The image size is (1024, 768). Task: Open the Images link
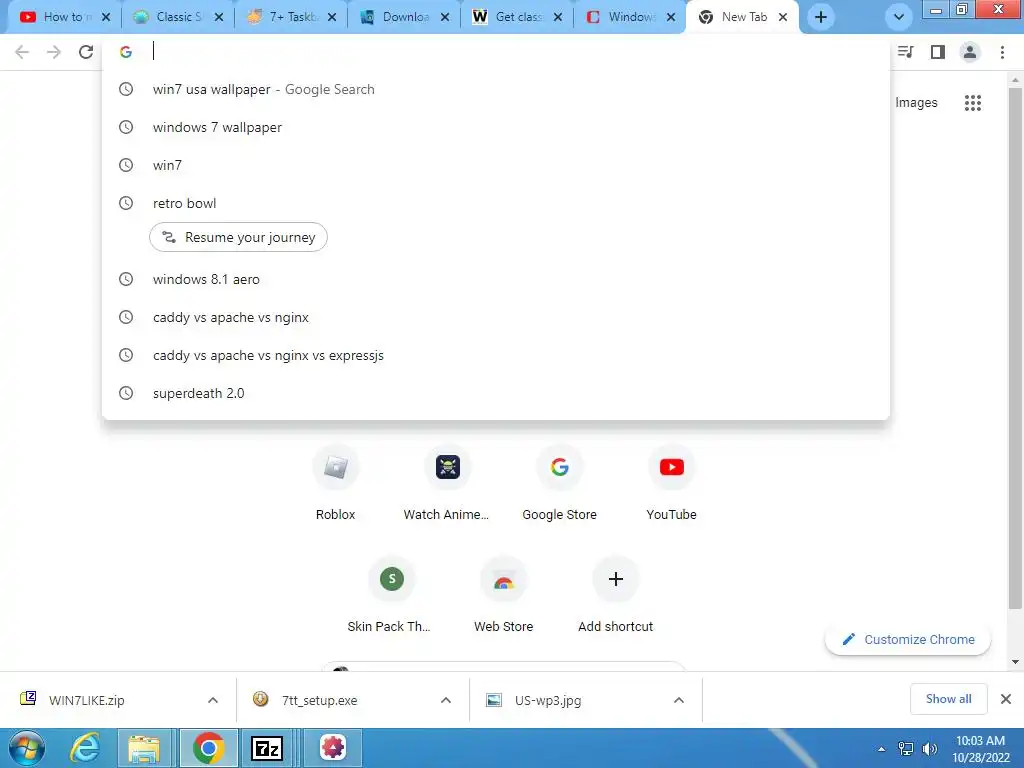click(916, 103)
